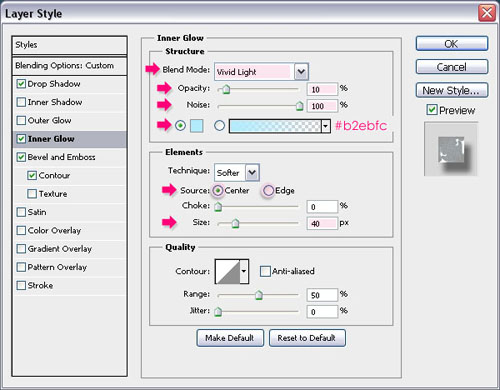Screen dimensions: 500x390
Task: Select Edge as glow source
Action: coord(268,190)
